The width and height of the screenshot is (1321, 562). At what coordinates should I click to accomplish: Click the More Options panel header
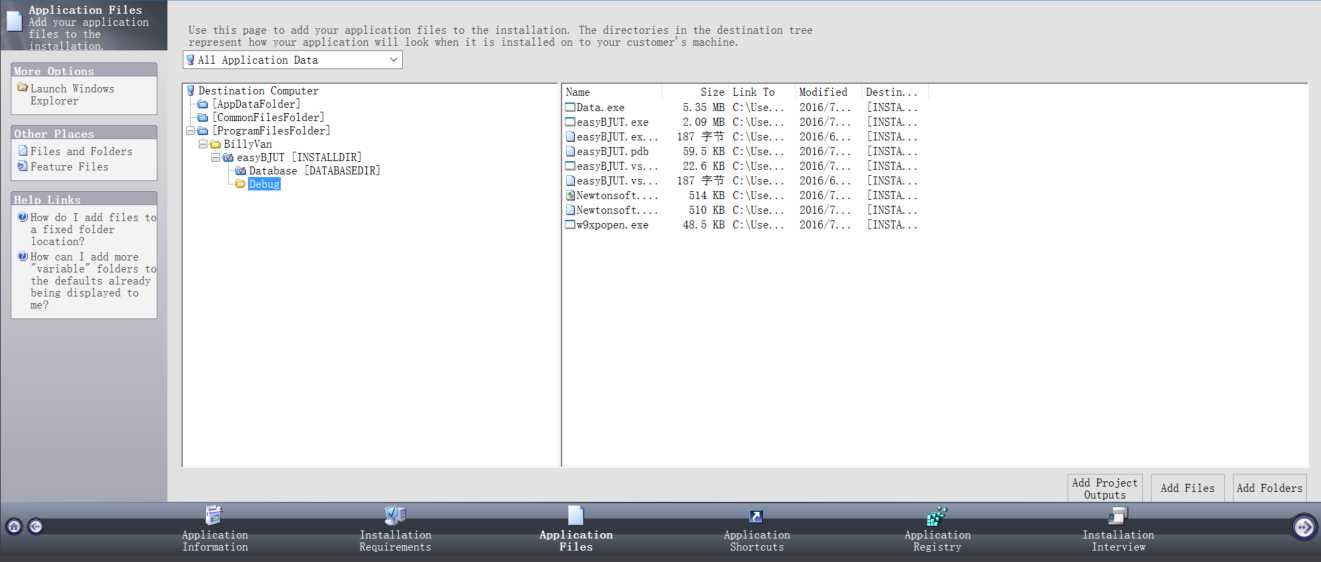coord(84,71)
